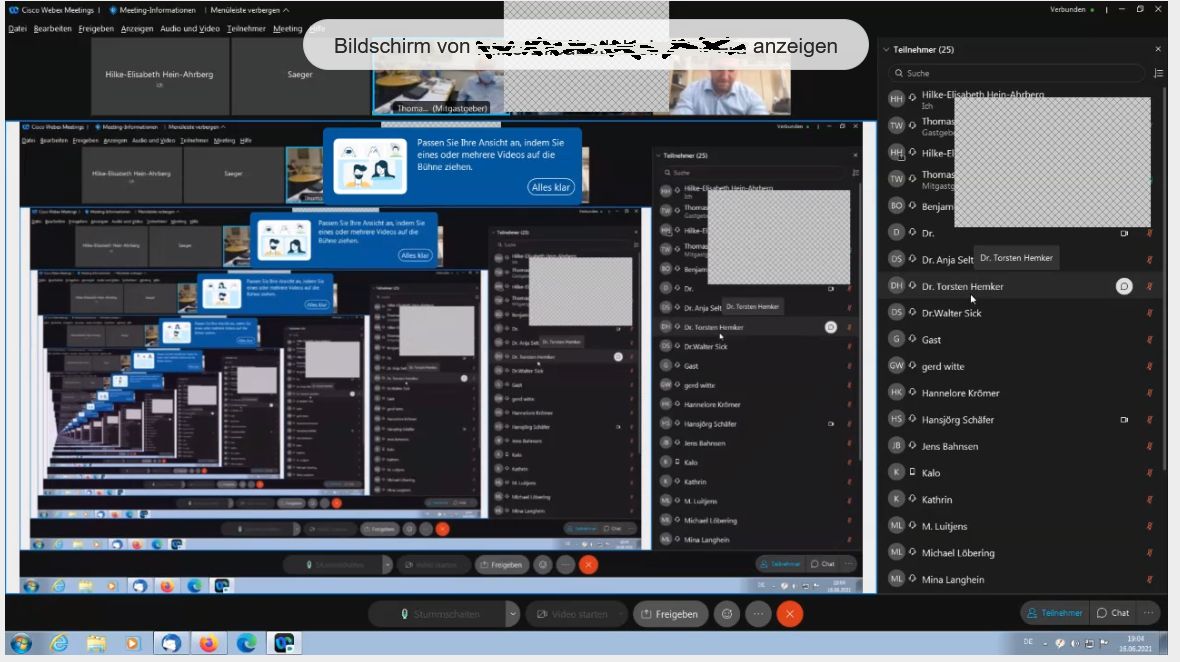The height and width of the screenshot is (662, 1180).
Task: Click the Webex taskbar icon
Action: [284, 643]
